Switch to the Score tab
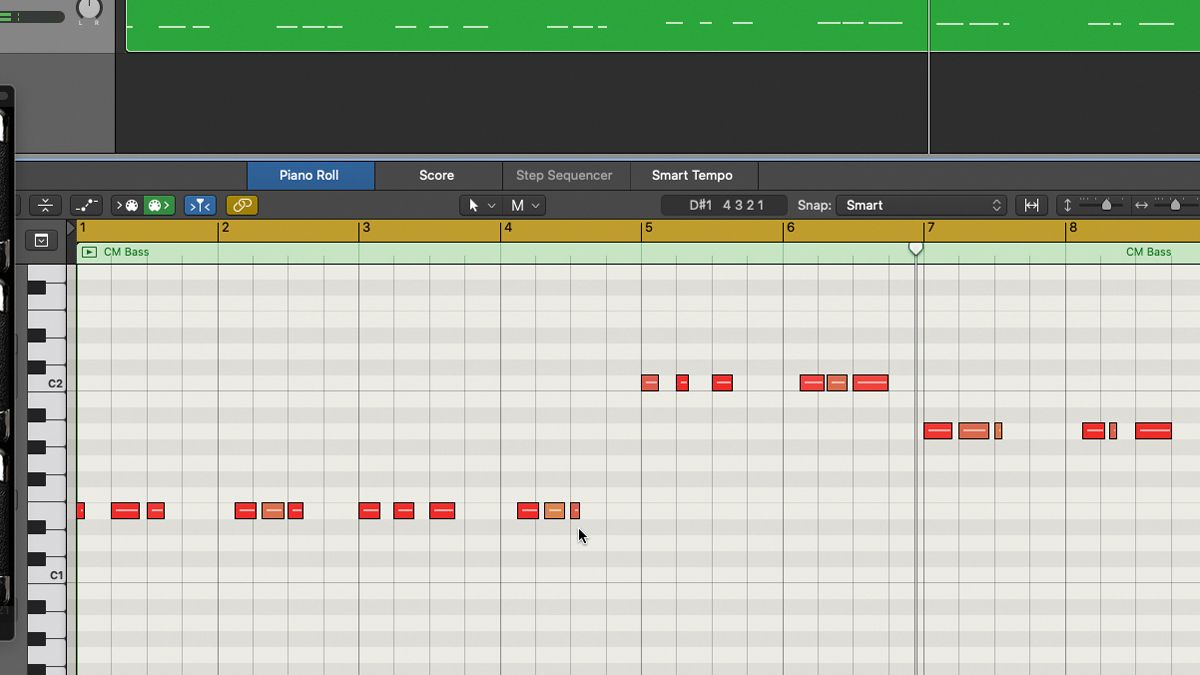Image resolution: width=1200 pixels, height=675 pixels. click(437, 175)
